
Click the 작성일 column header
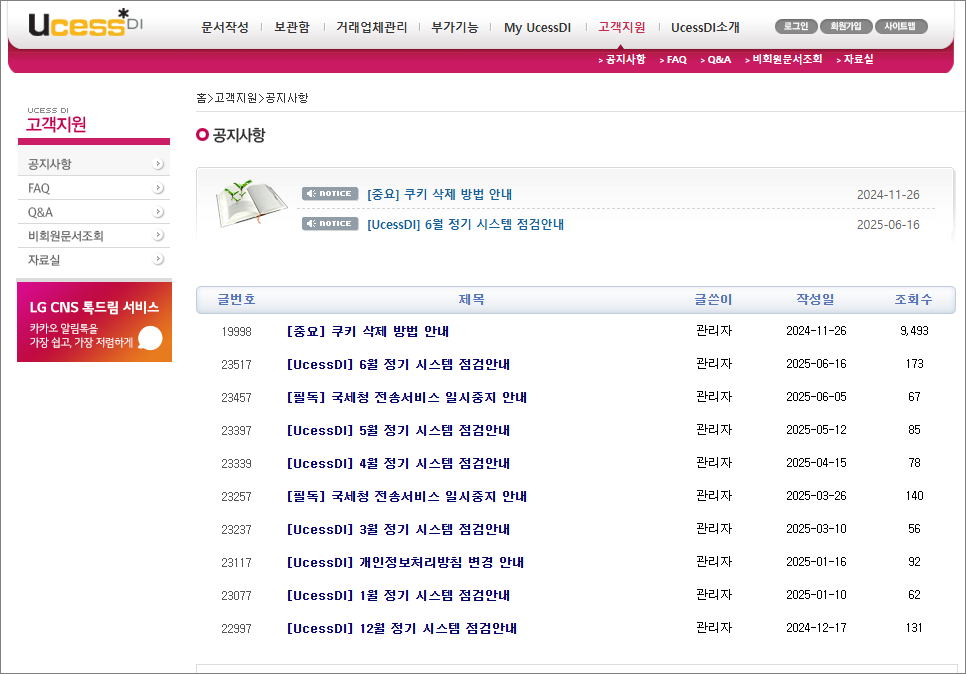click(815, 299)
